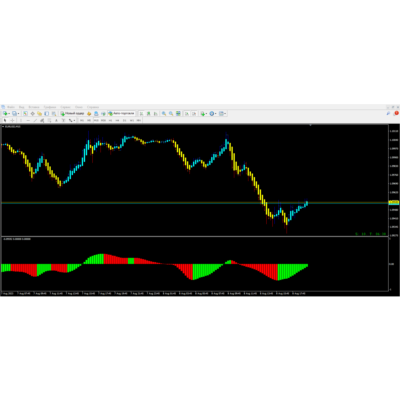Switch to the MN timeframe

click(139, 120)
